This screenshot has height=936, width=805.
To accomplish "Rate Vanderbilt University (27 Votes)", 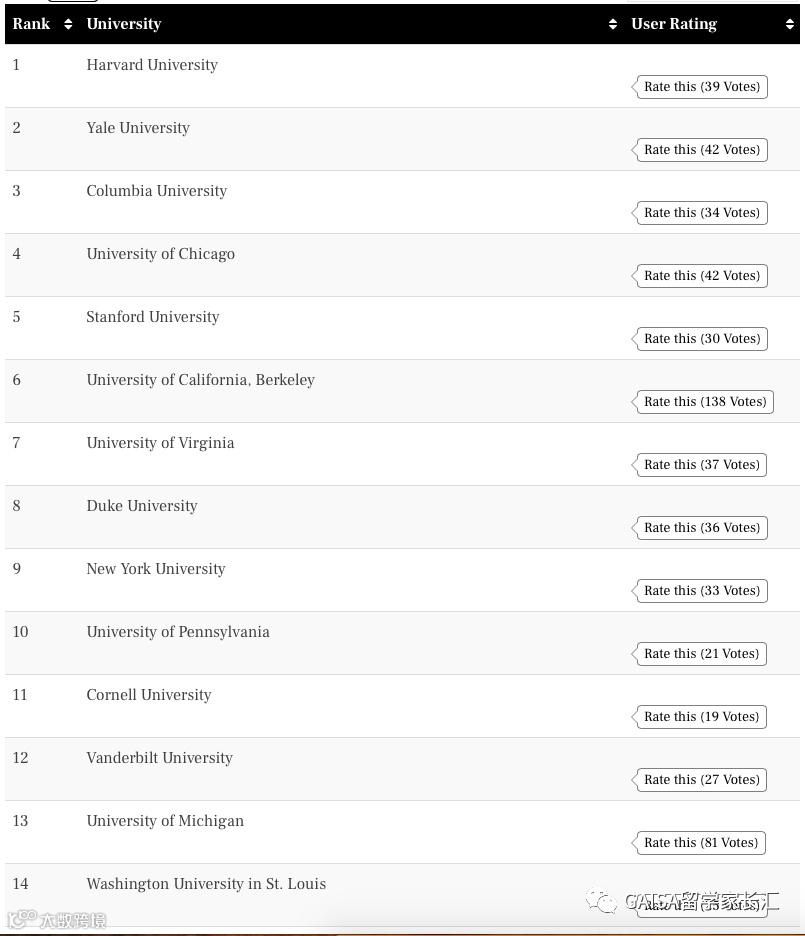I will coord(701,780).
